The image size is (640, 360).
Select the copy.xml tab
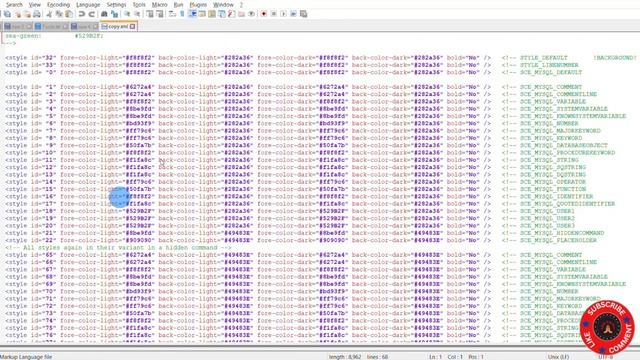(x=118, y=27)
